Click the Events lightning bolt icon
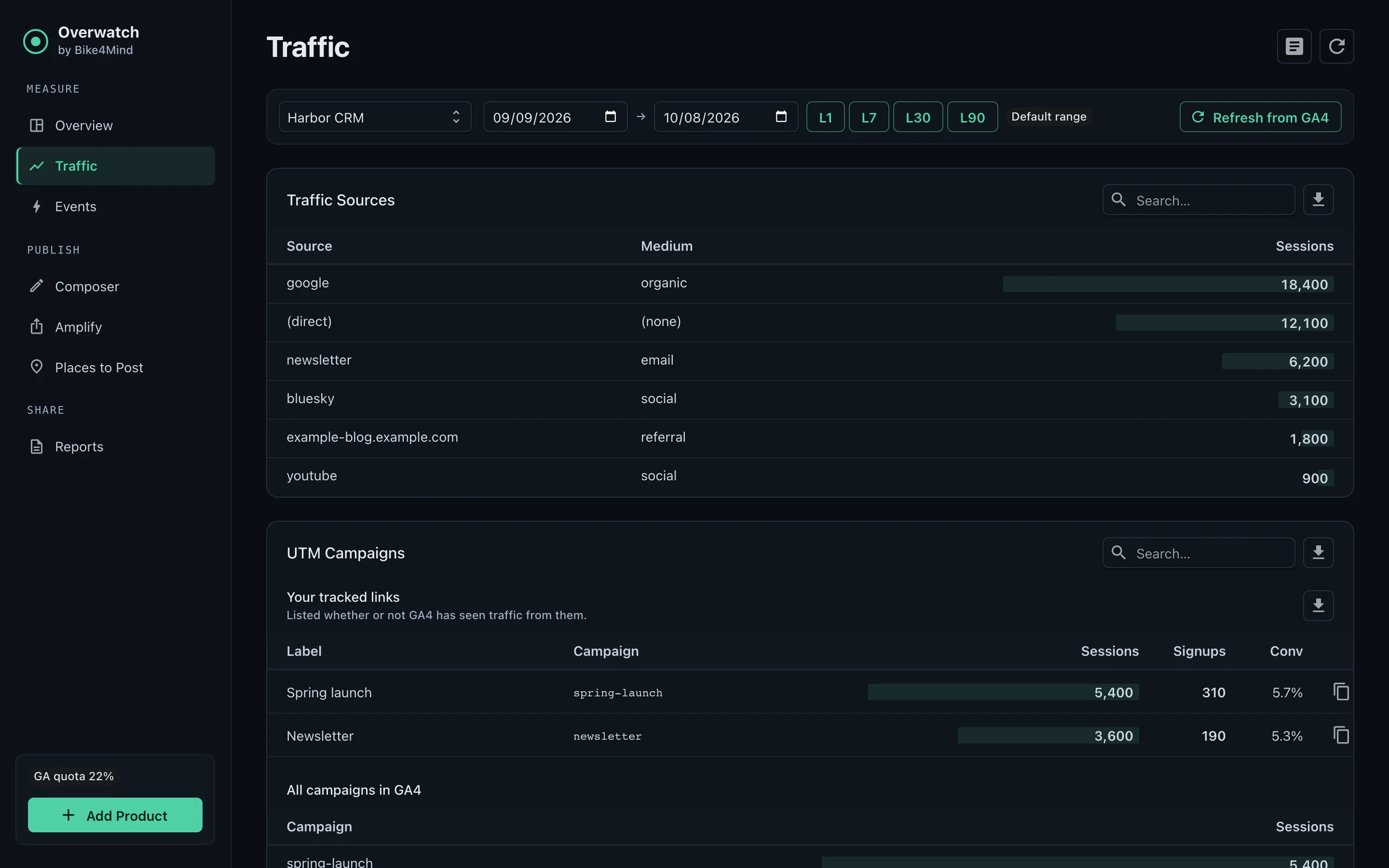Viewport: 1389px width, 868px height. click(x=37, y=206)
